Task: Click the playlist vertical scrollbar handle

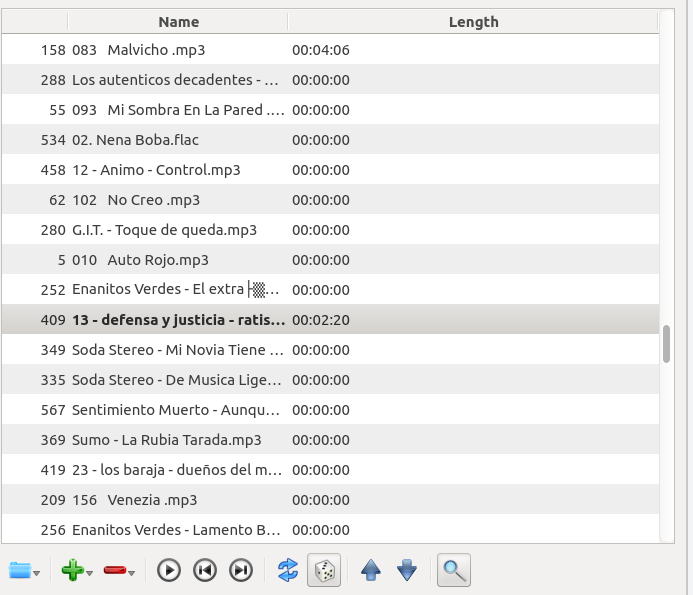Action: [x=666, y=344]
